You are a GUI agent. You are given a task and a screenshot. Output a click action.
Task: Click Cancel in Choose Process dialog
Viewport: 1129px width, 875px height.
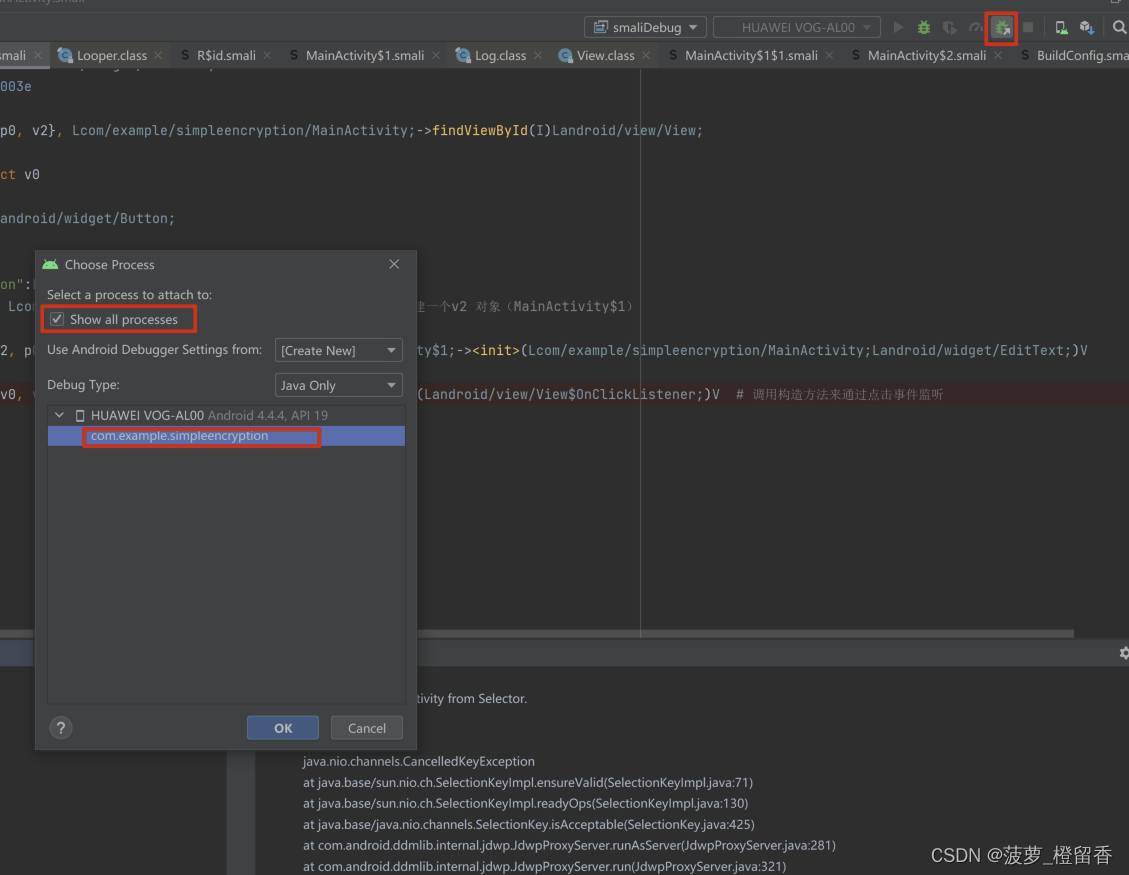(366, 728)
